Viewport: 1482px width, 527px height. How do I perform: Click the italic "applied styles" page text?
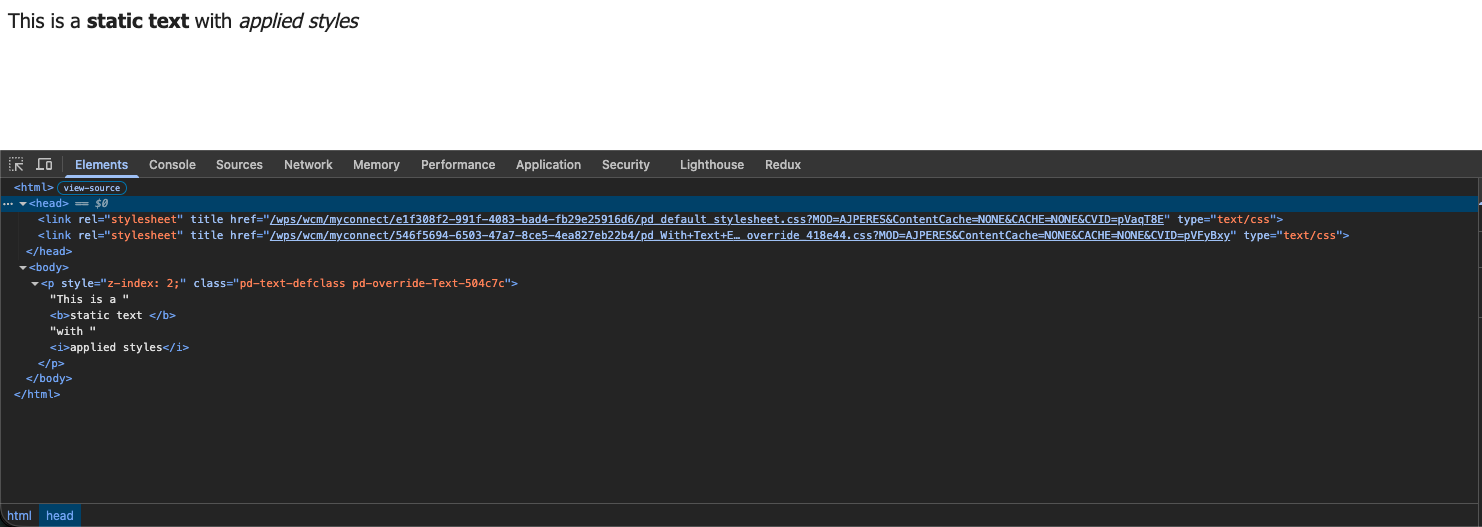[298, 20]
